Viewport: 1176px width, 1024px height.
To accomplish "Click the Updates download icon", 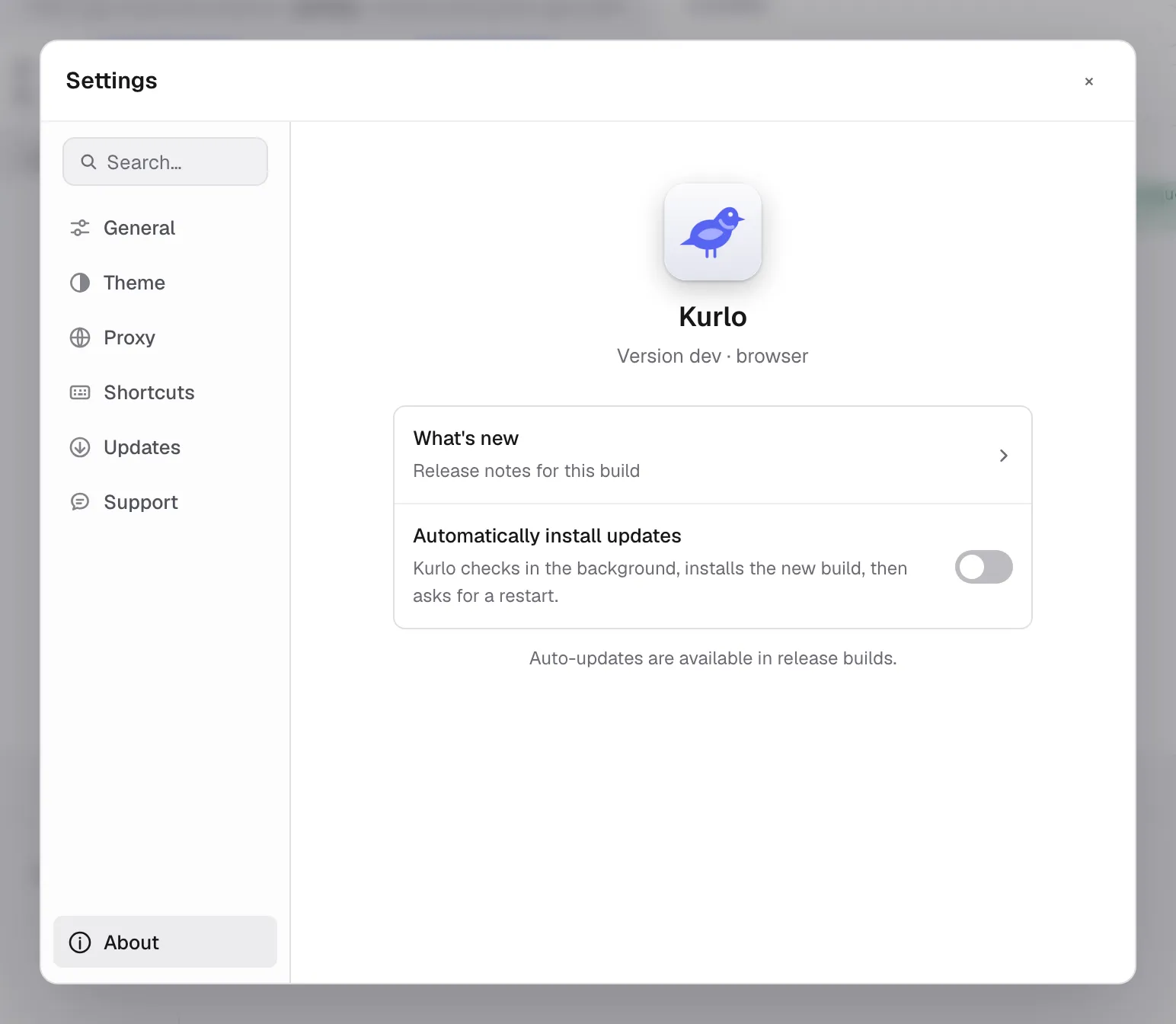I will (80, 447).
